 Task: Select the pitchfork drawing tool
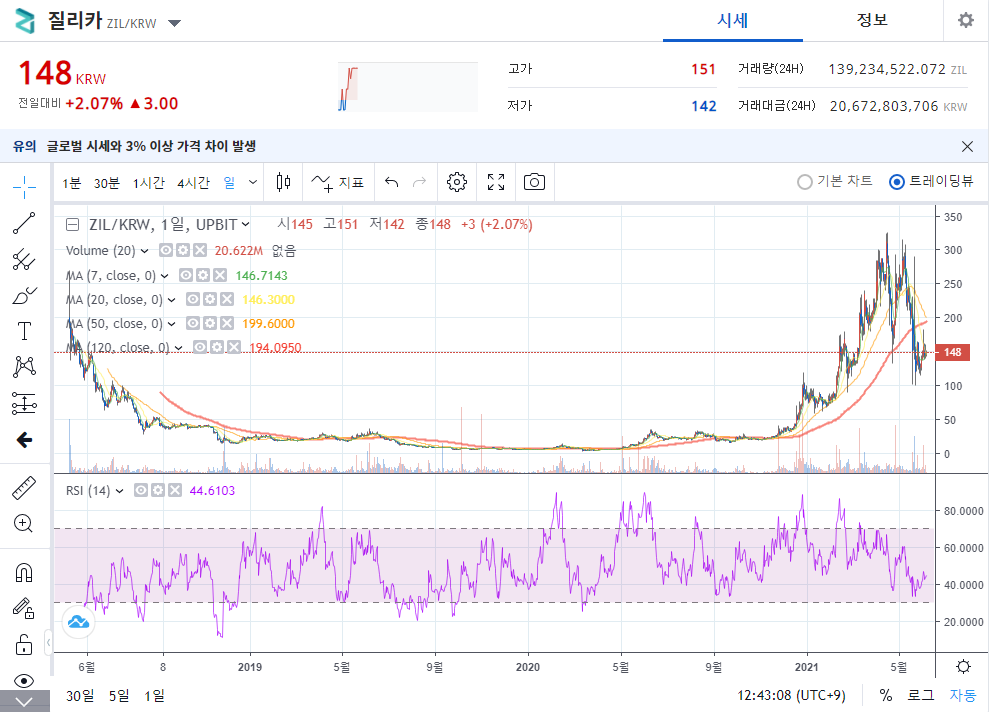pos(24,259)
